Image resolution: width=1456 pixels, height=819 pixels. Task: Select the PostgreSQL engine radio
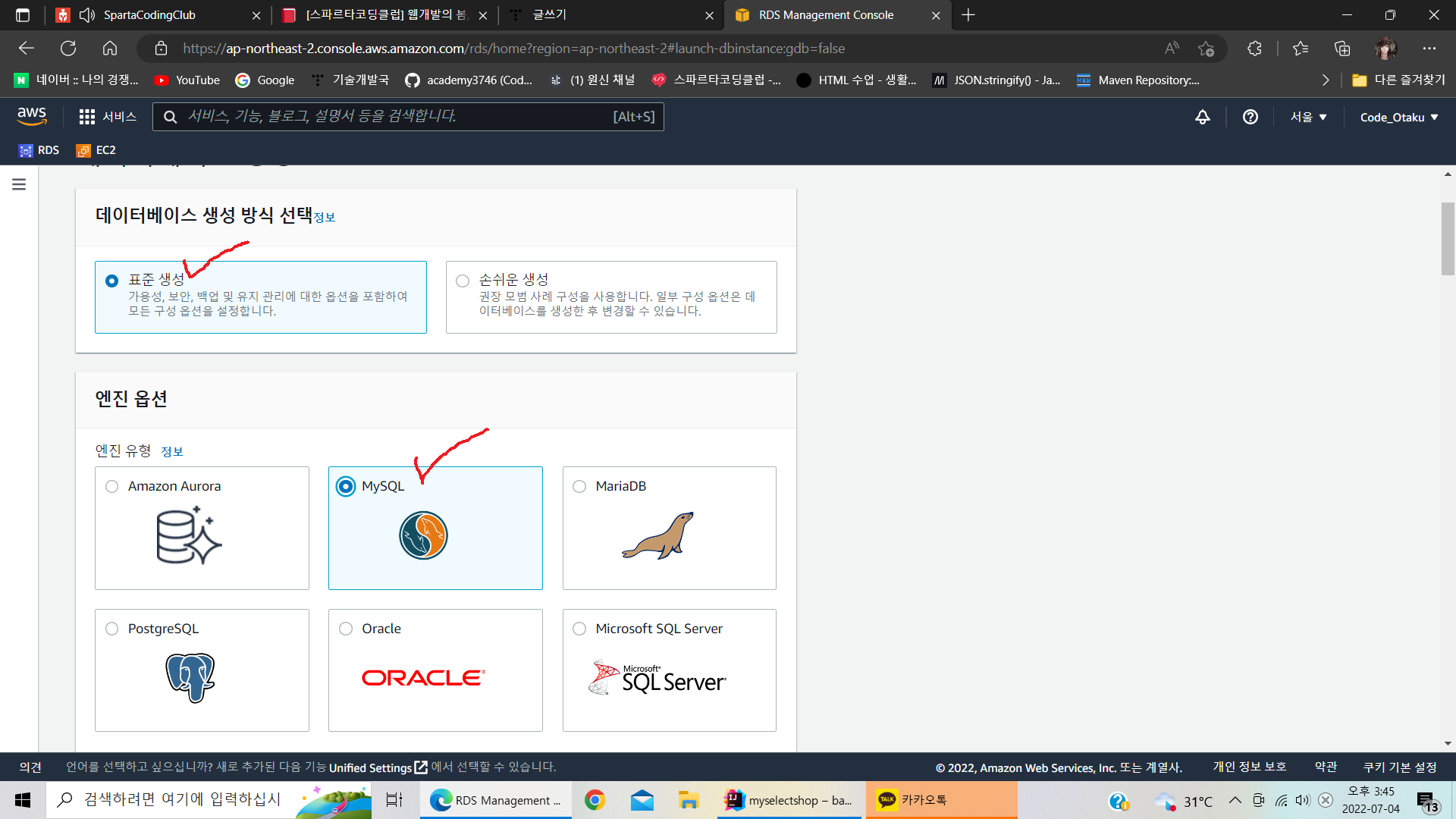click(x=112, y=629)
